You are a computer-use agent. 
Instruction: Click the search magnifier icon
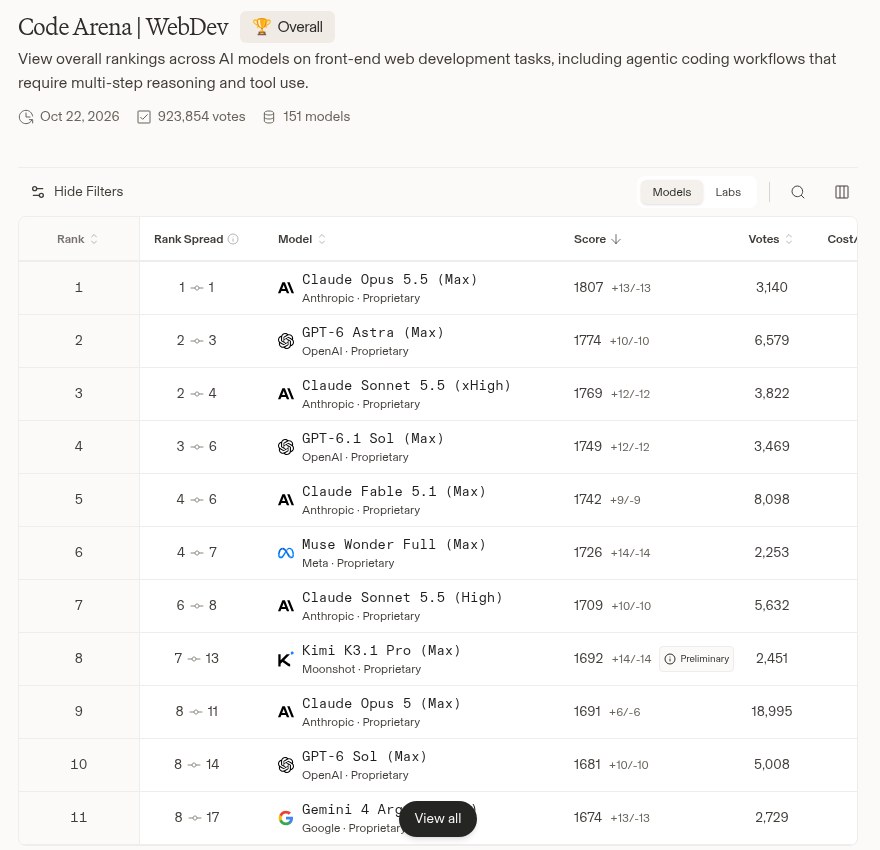click(x=798, y=192)
